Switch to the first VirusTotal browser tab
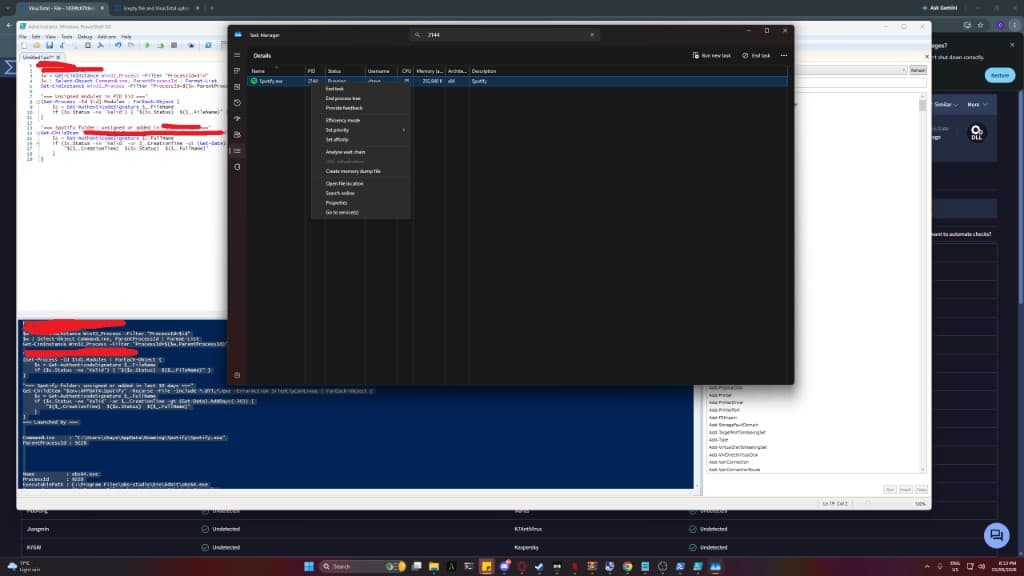The image size is (1024, 576). point(61,8)
